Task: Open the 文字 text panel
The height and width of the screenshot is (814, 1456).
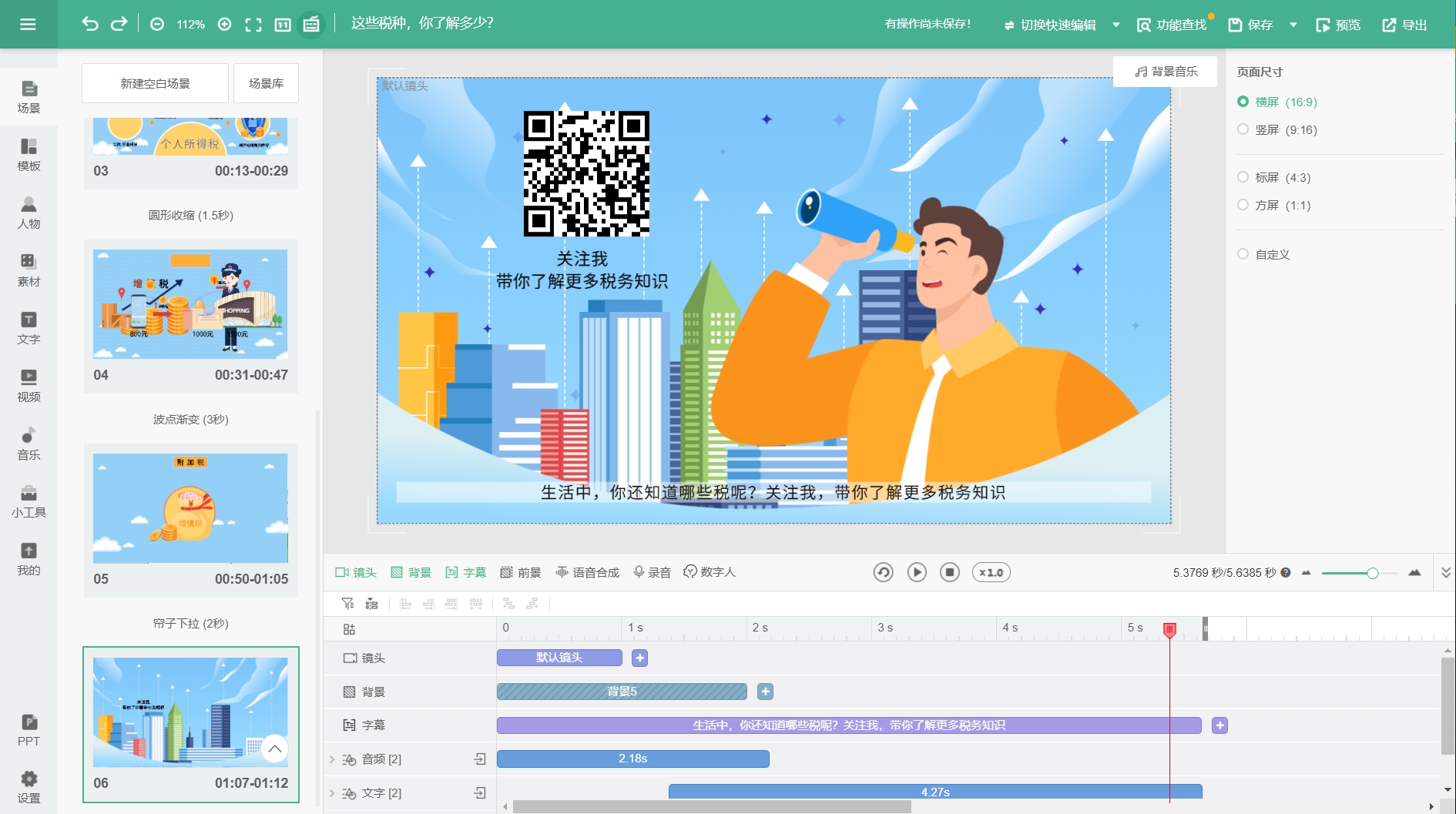Action: 29,328
